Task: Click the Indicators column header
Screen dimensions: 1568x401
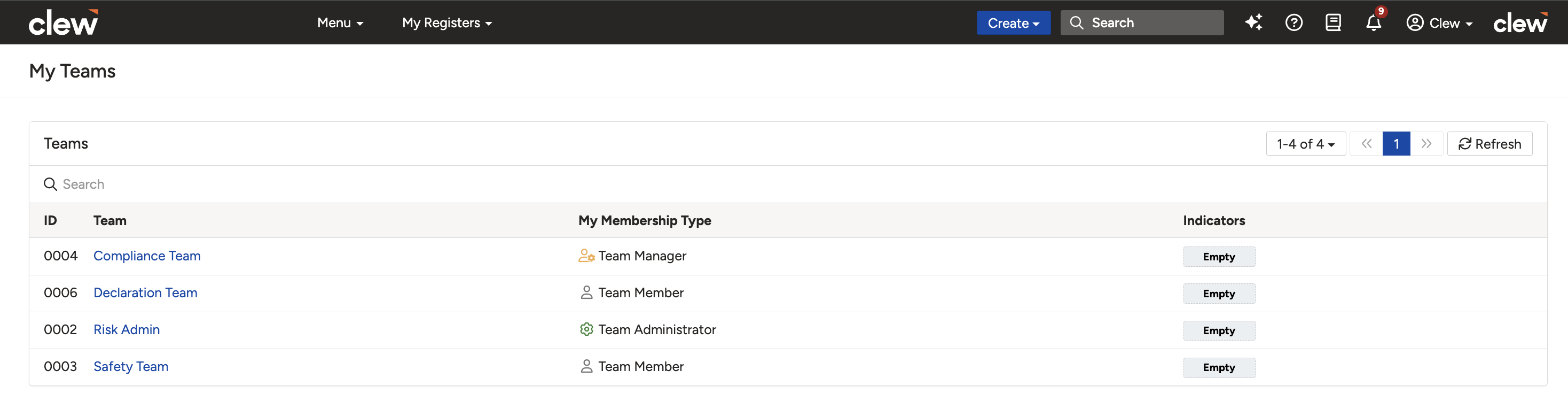Action: [x=1214, y=221]
